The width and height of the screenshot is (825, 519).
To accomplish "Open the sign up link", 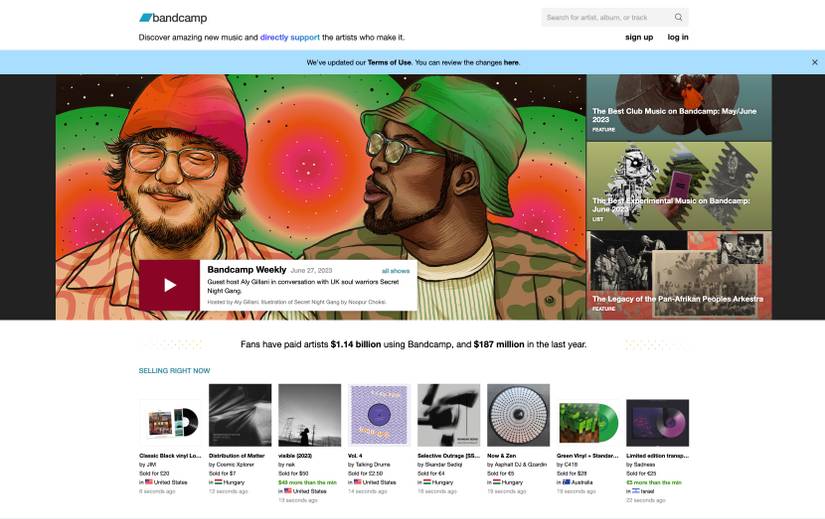I will pyautogui.click(x=639, y=37).
